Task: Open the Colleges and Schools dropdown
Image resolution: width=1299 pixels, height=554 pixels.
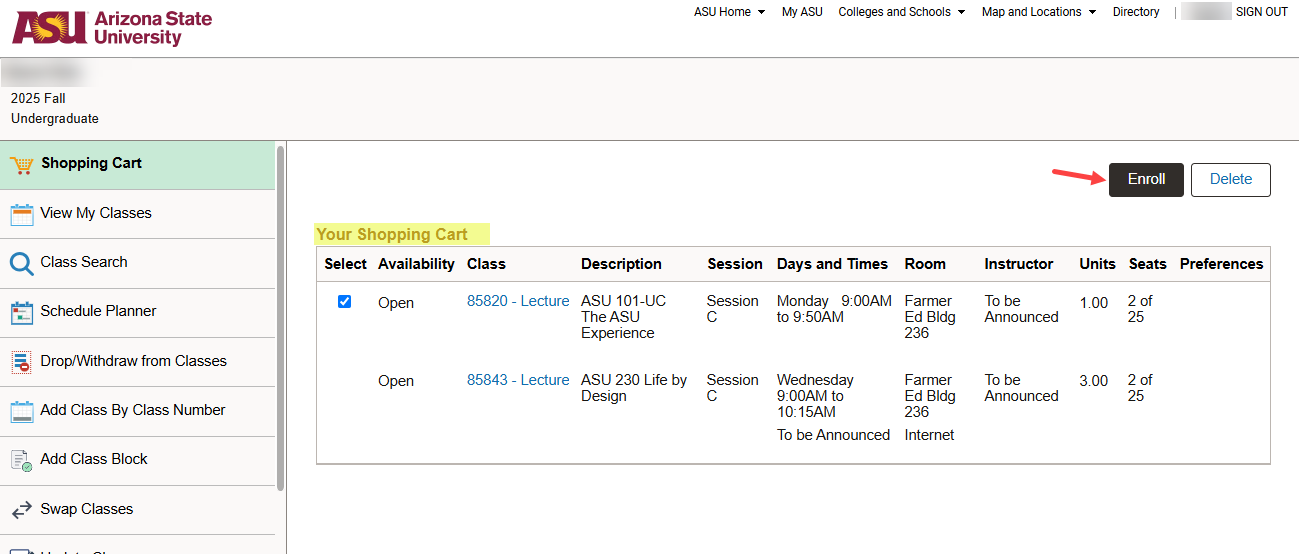Action: click(x=901, y=12)
